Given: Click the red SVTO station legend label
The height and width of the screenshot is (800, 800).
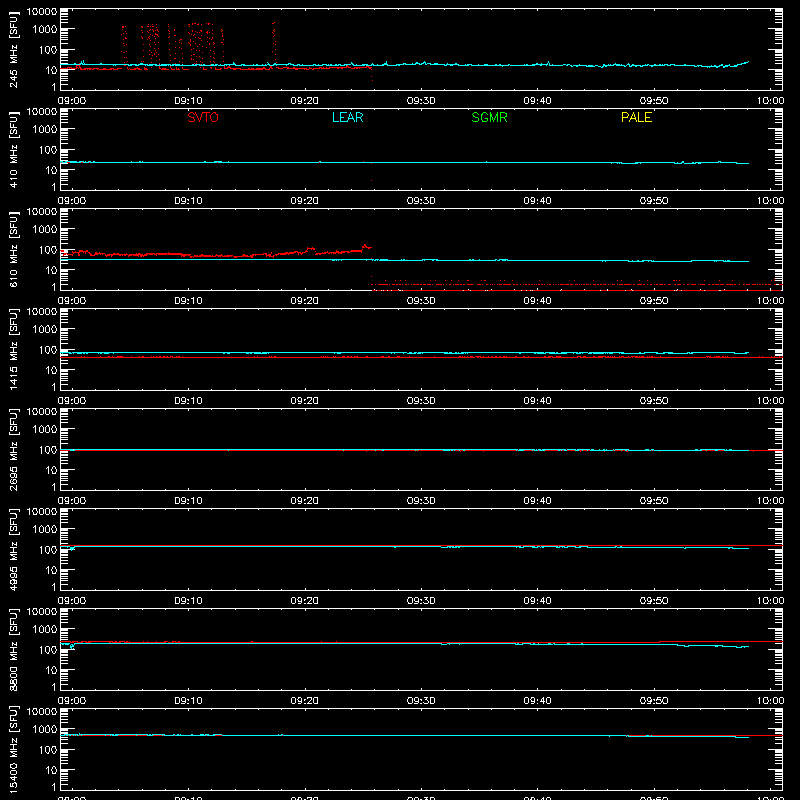Looking at the screenshot, I should click(203, 117).
